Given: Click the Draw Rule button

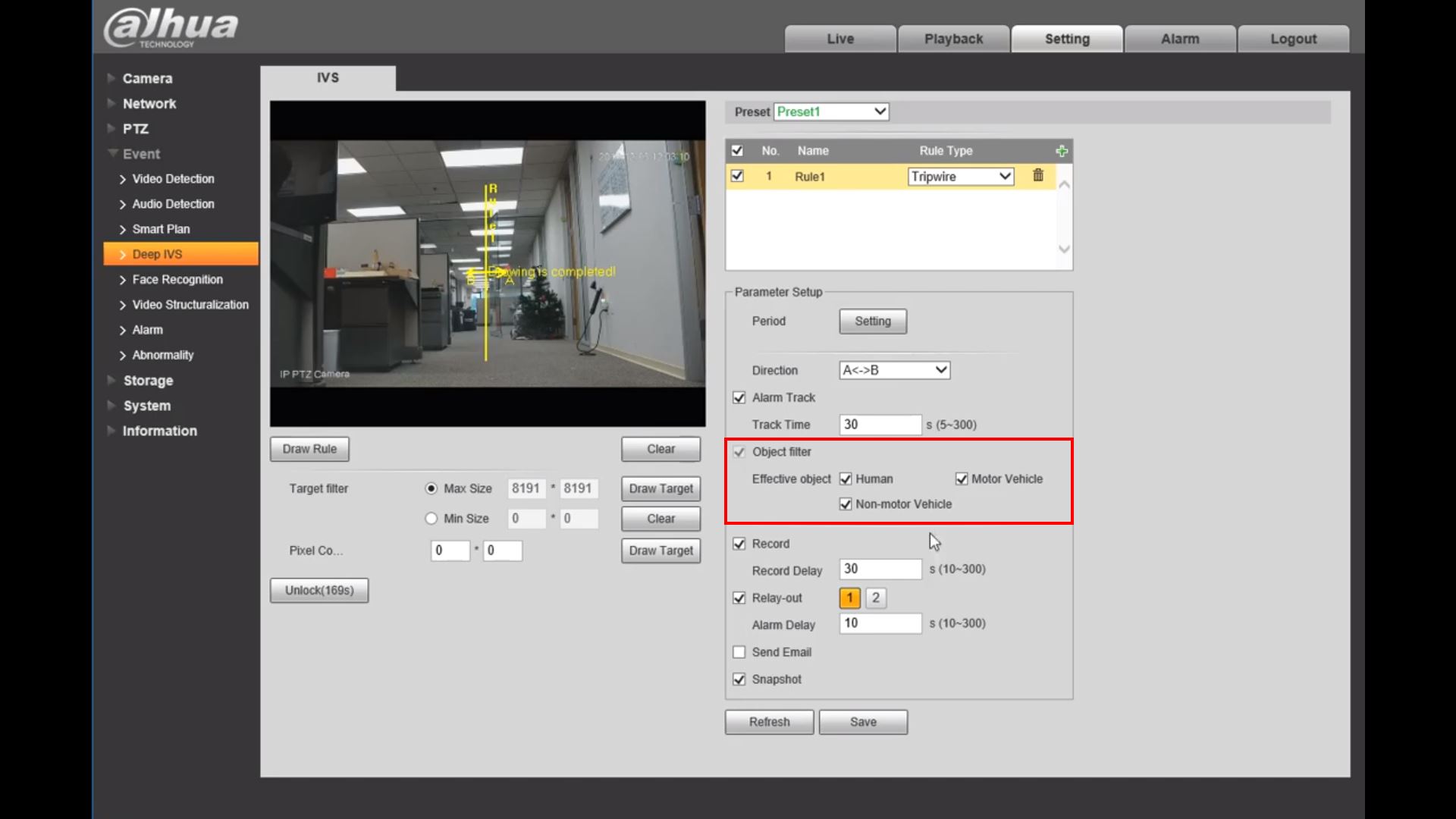Looking at the screenshot, I should click(x=309, y=448).
